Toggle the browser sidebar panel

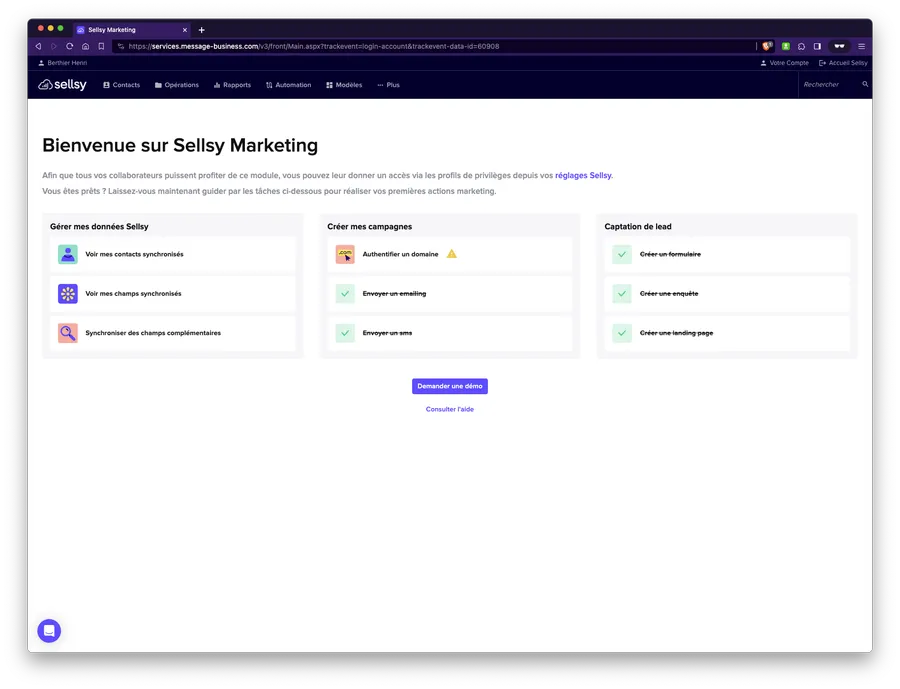coord(817,46)
